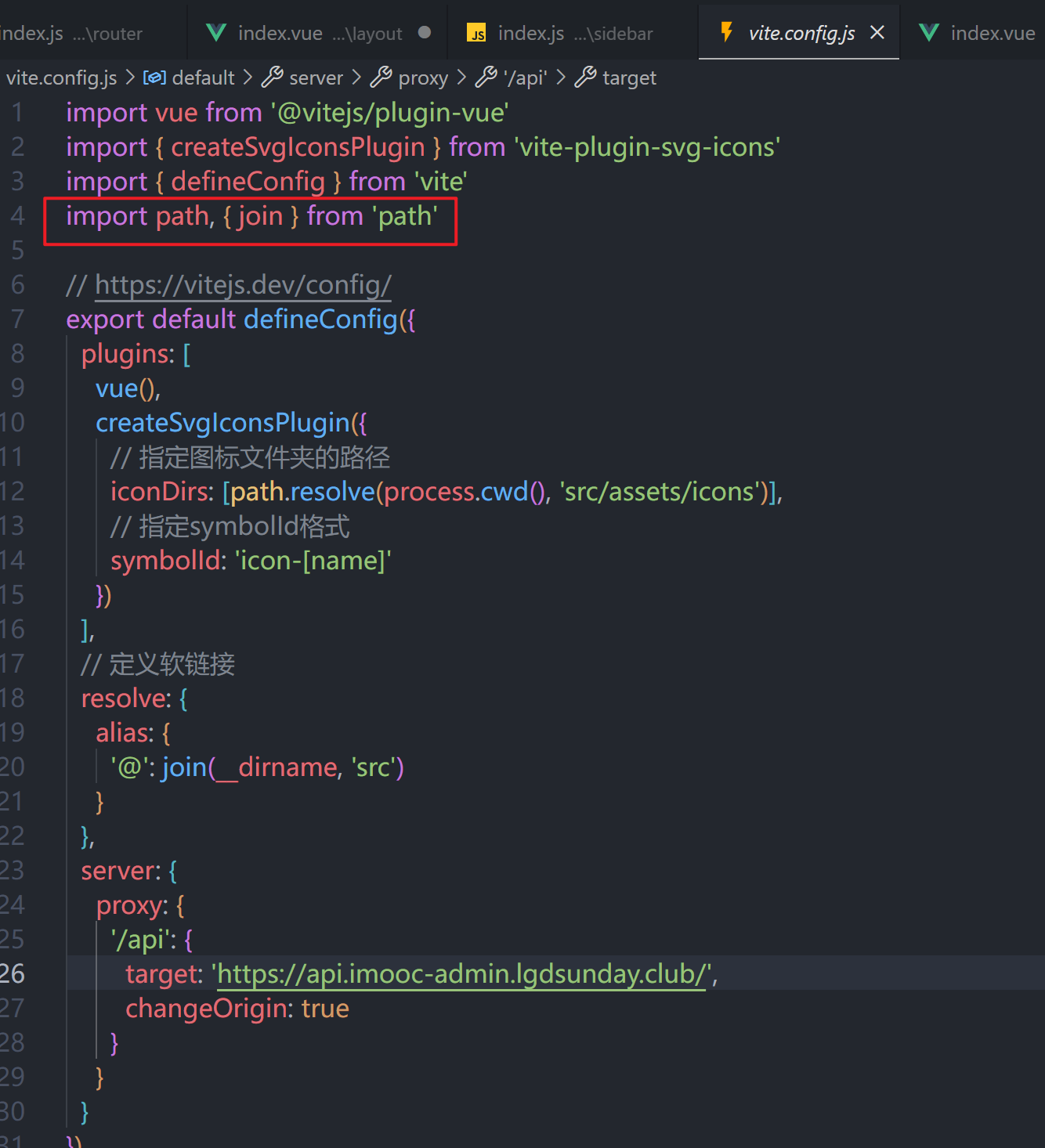This screenshot has height=1148, width=1045.
Task: Click 'export default' keyword text
Action: coord(150,319)
